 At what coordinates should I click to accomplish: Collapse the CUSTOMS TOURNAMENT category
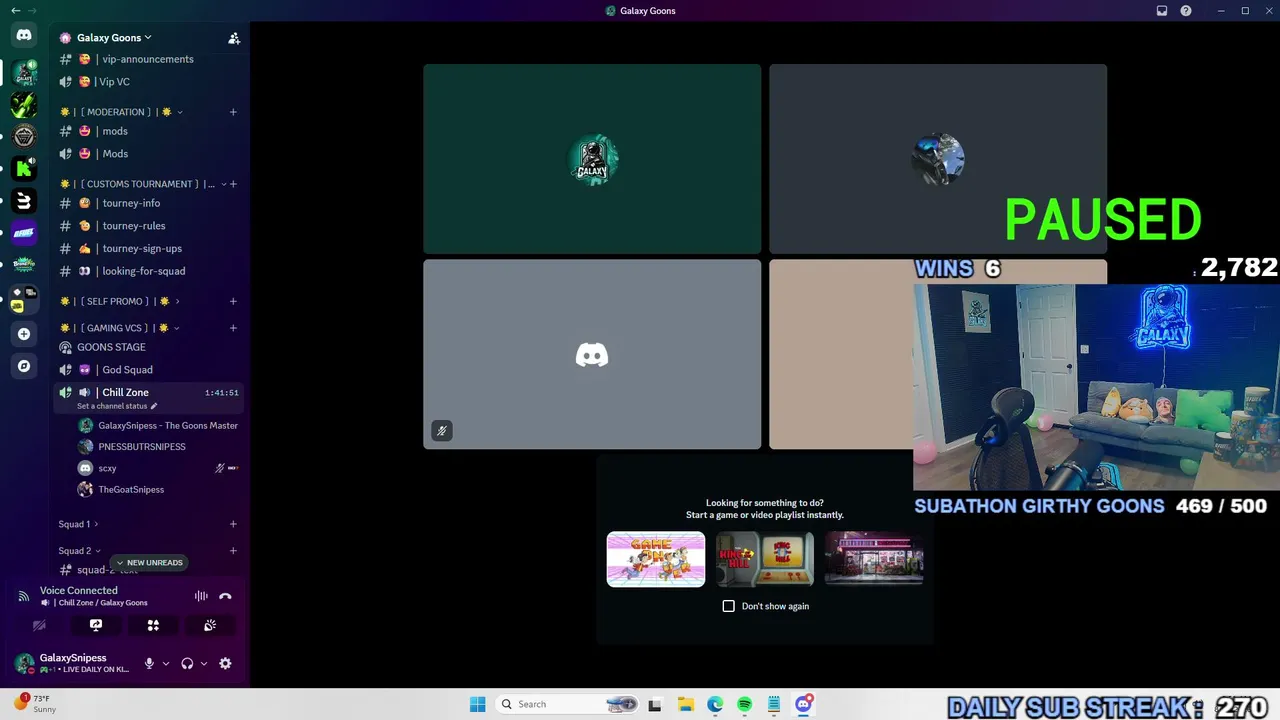tap(223, 184)
